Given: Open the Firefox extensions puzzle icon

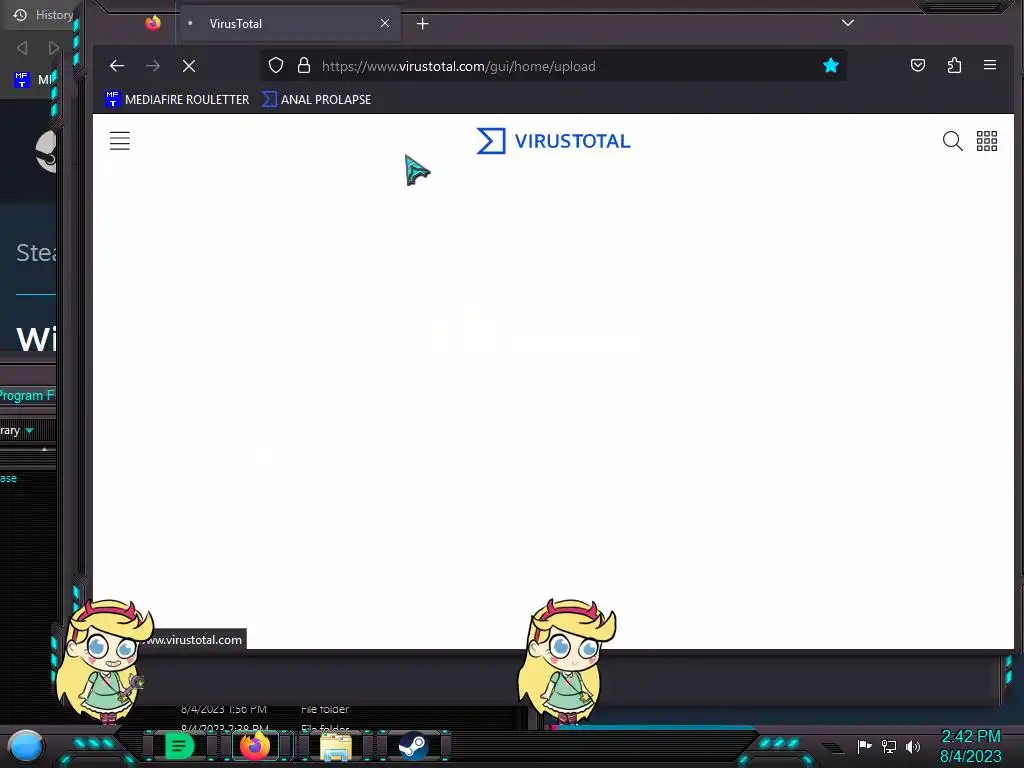Looking at the screenshot, I should click(954, 65).
